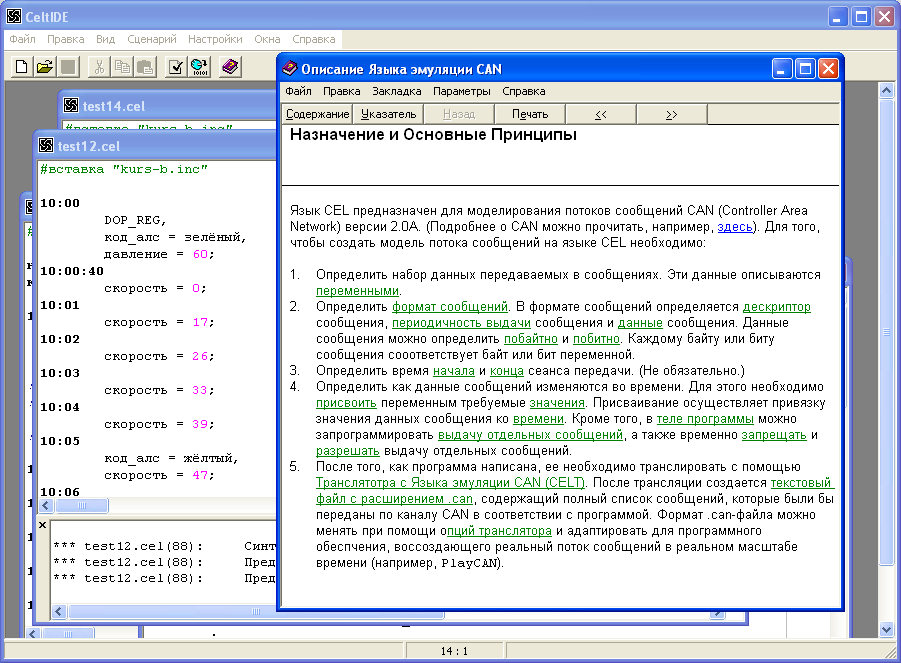Go to next topic with >> button
The height and width of the screenshot is (663, 901).
coord(671,114)
